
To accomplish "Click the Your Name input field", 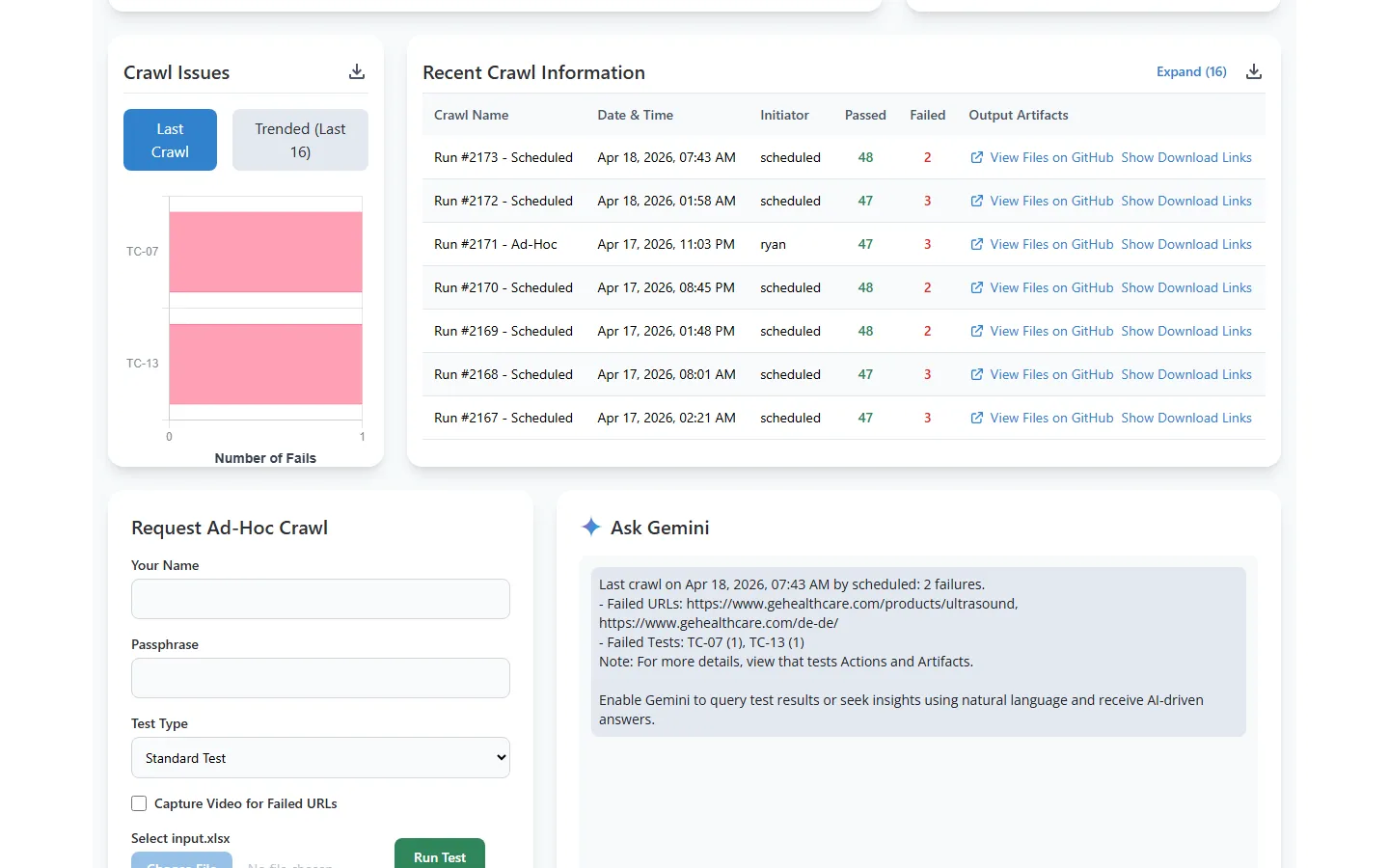I will [x=320, y=599].
